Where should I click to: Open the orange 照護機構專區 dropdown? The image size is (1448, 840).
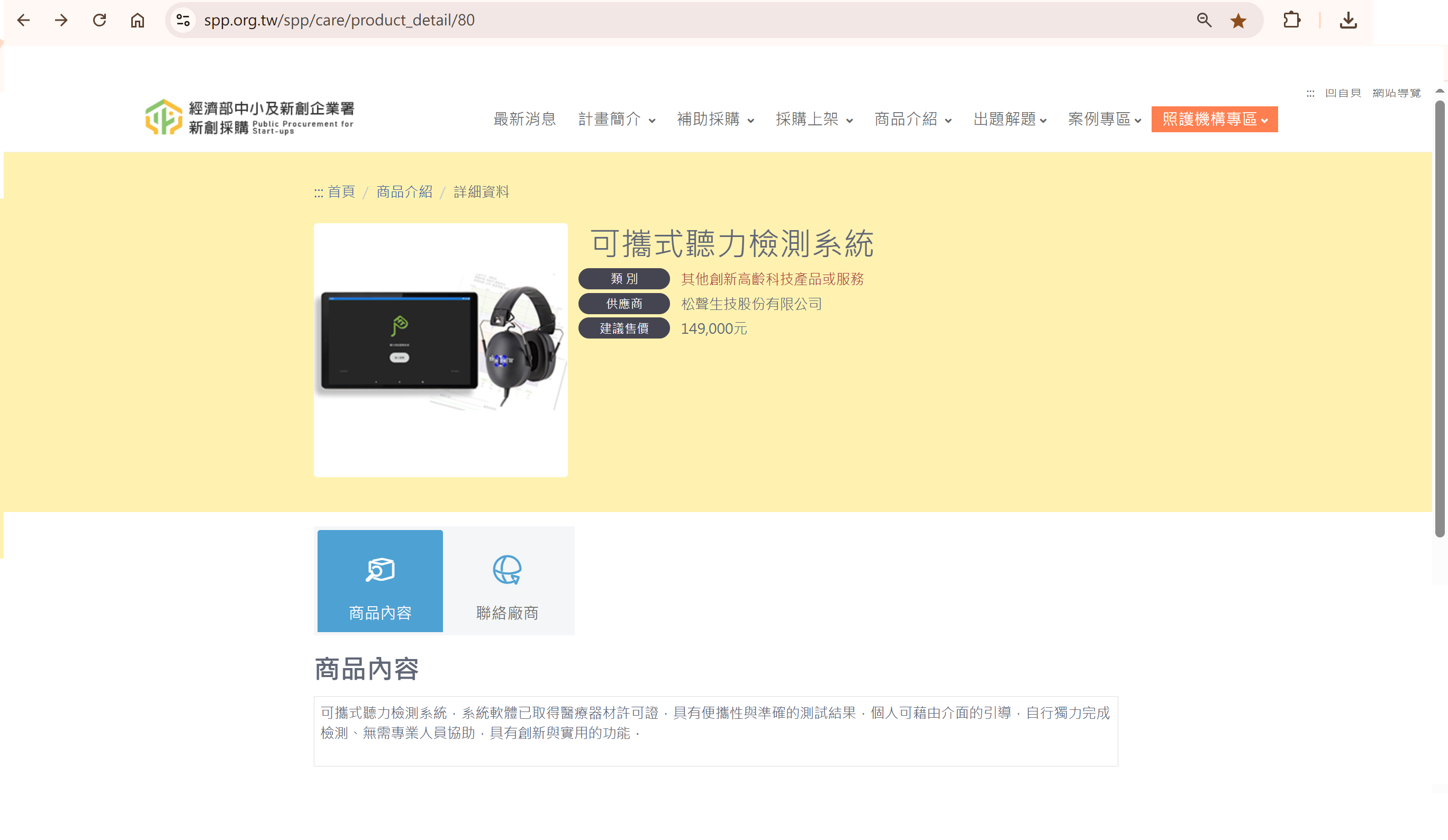point(1214,120)
